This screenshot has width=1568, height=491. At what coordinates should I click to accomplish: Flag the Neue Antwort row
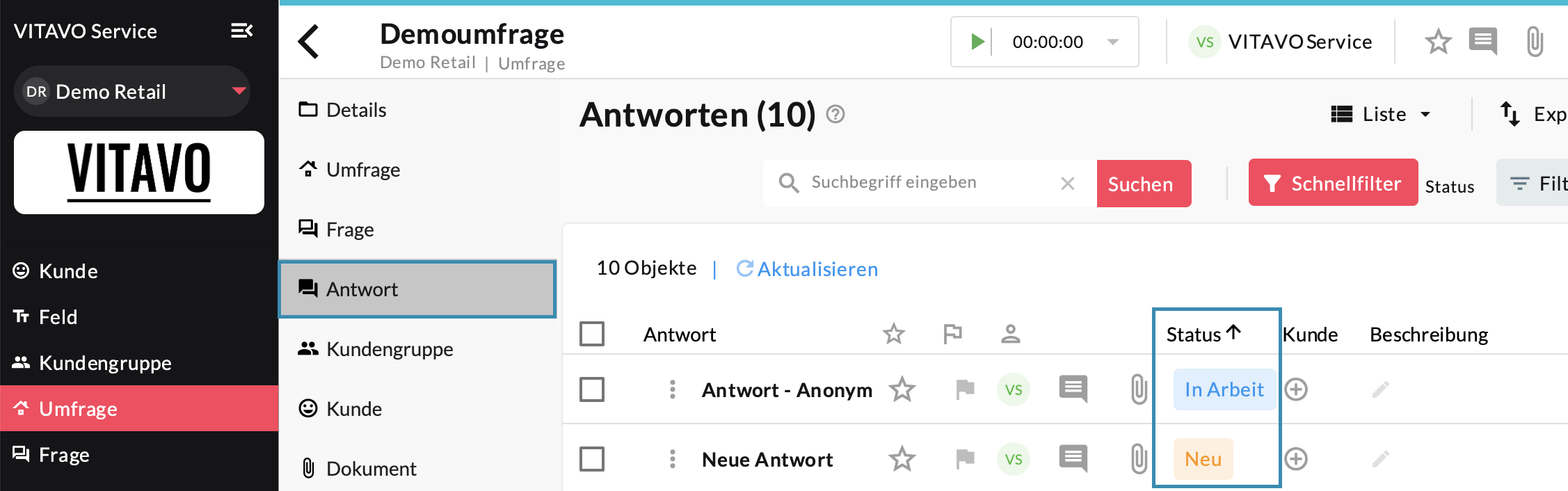965,459
